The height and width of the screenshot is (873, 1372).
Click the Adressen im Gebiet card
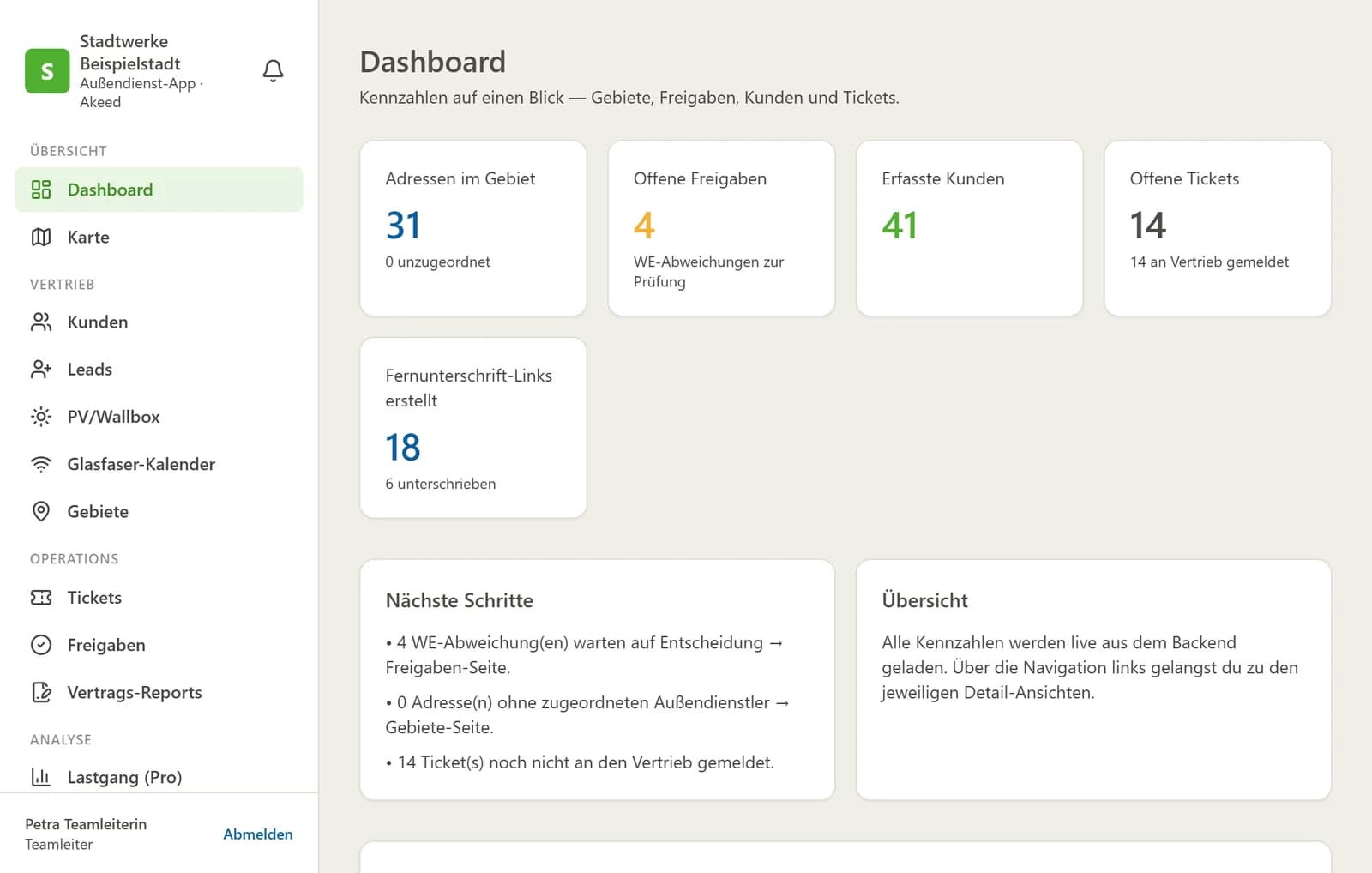[473, 228]
